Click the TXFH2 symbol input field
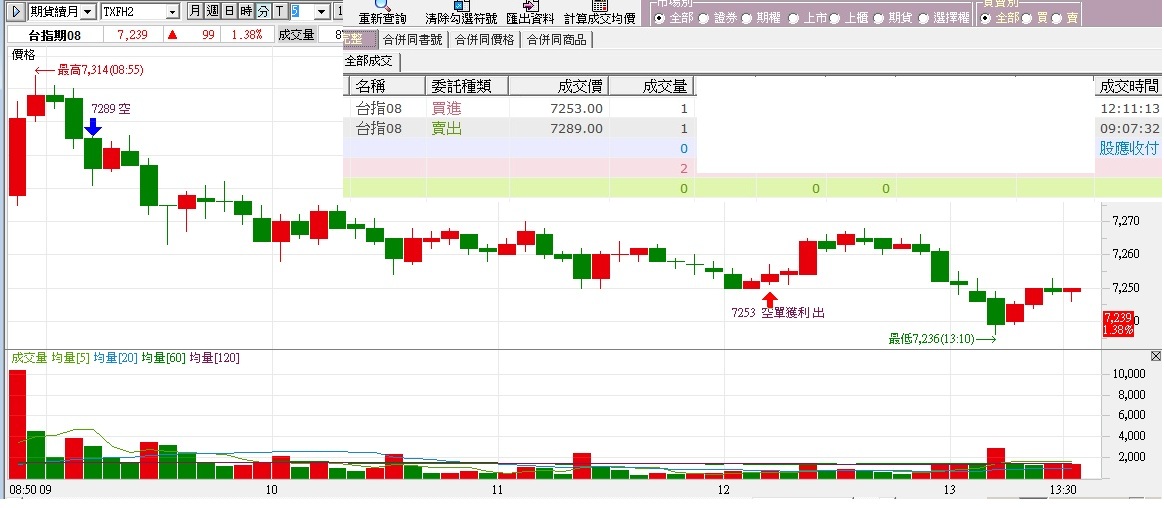 (x=132, y=12)
